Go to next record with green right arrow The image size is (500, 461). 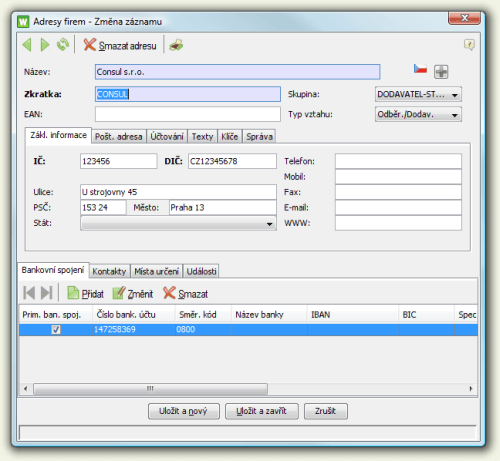pyautogui.click(x=45, y=45)
